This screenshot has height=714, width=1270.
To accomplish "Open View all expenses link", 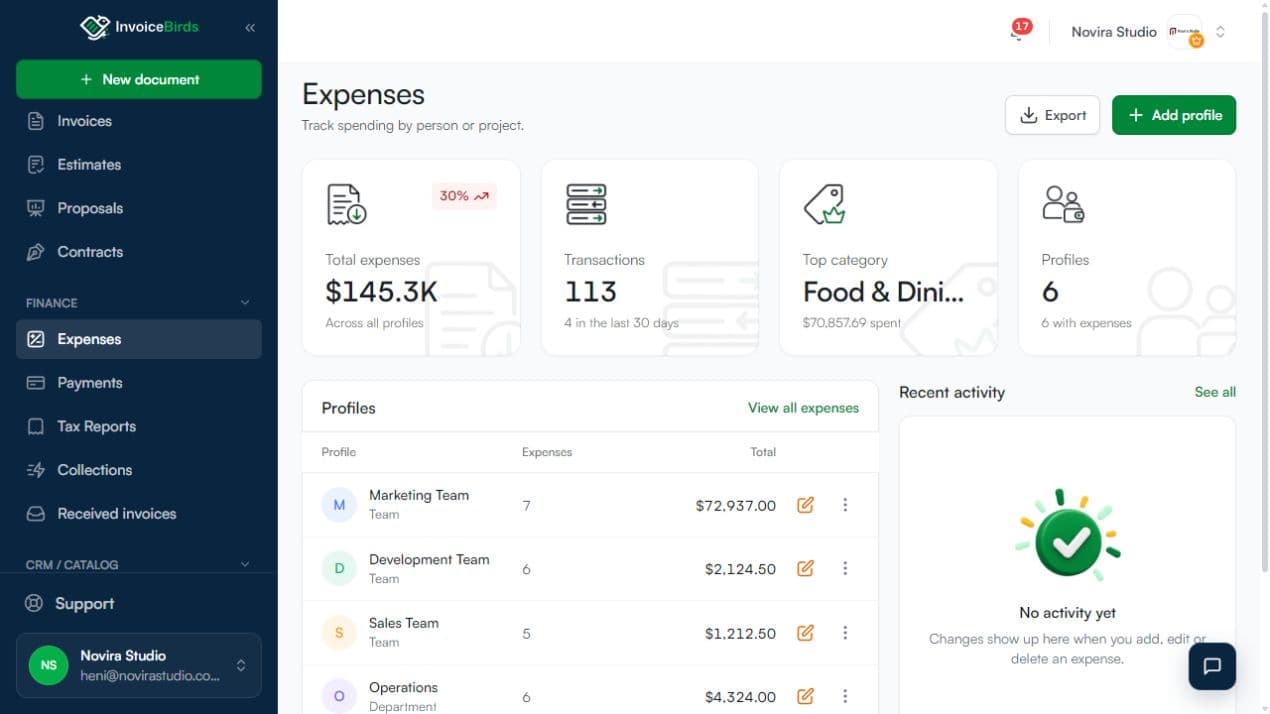I will click(x=803, y=408).
